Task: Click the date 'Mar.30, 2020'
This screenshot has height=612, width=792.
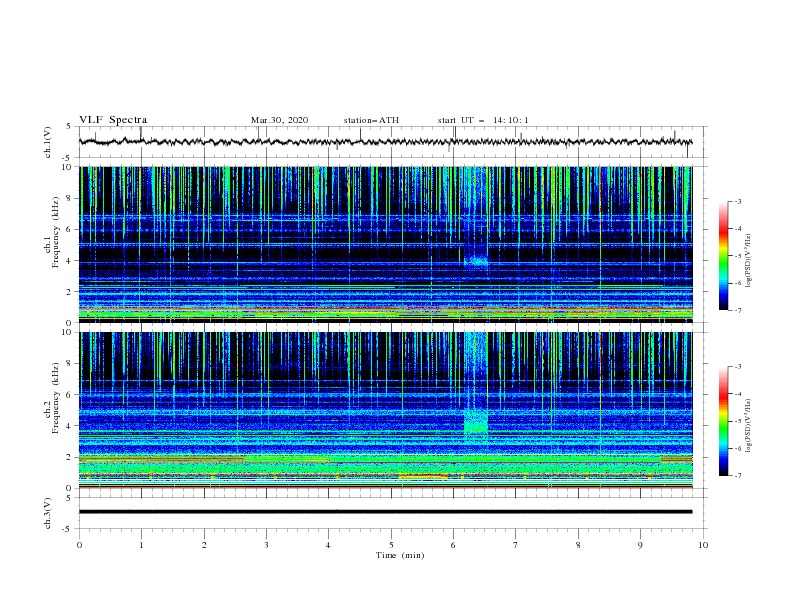Action: coord(279,120)
